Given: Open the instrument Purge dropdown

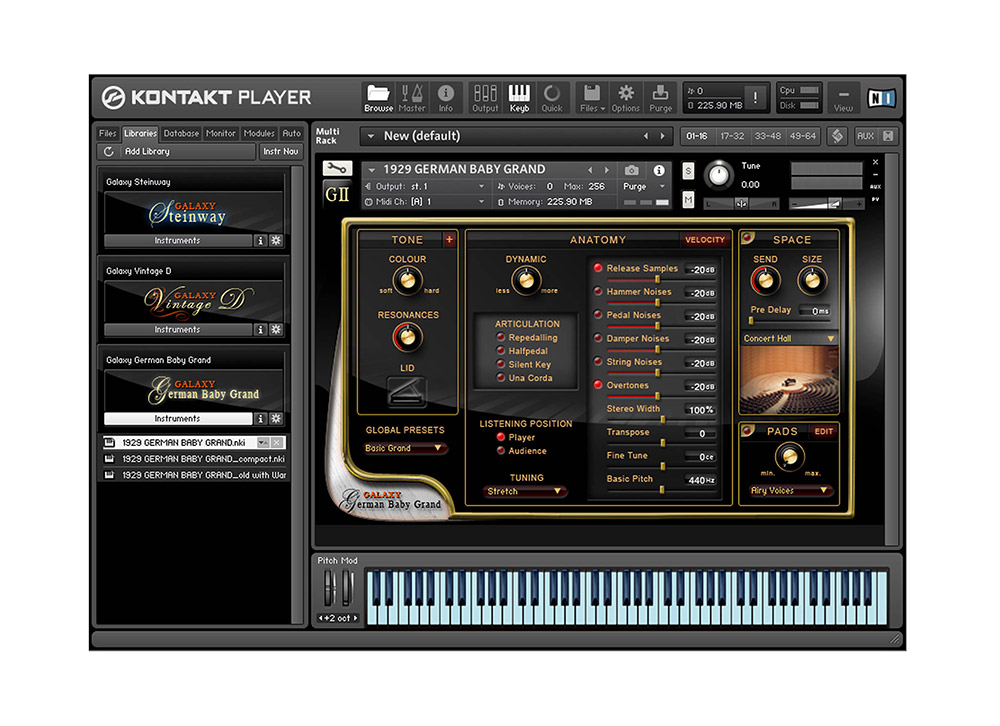Looking at the screenshot, I should pyautogui.click(x=644, y=186).
